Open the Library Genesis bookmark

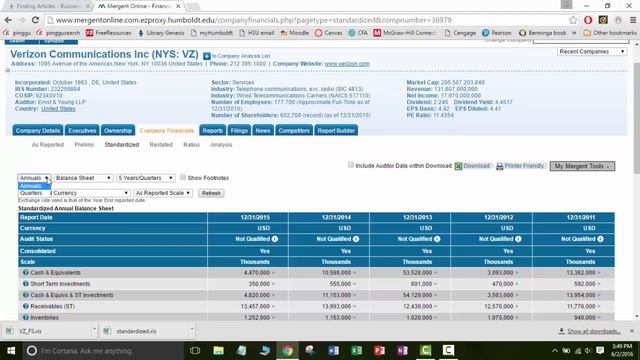click(162, 33)
